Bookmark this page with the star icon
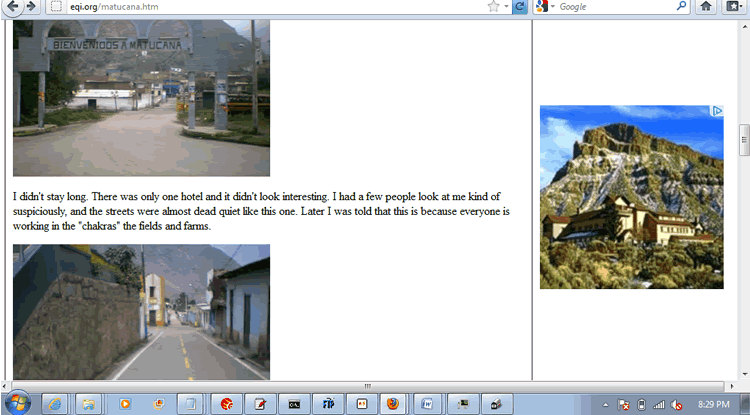750x415 pixels. pos(493,6)
